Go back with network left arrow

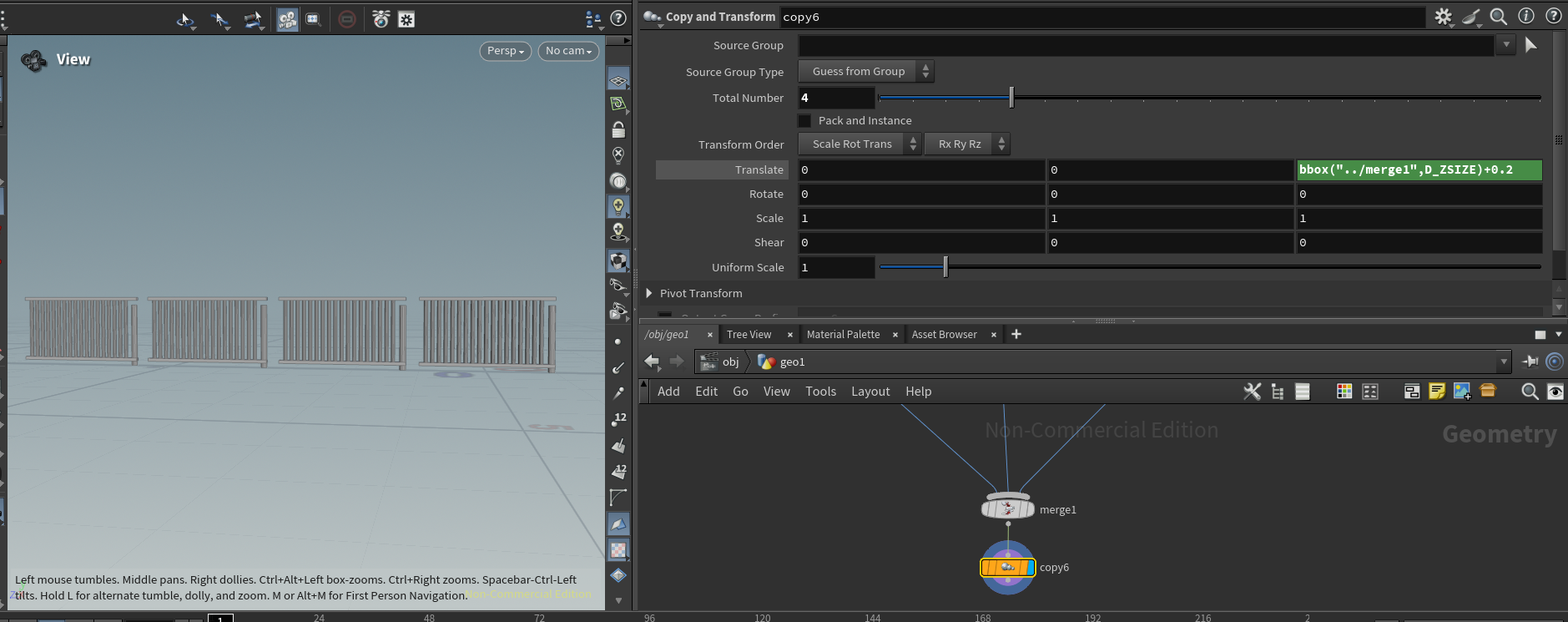(651, 362)
